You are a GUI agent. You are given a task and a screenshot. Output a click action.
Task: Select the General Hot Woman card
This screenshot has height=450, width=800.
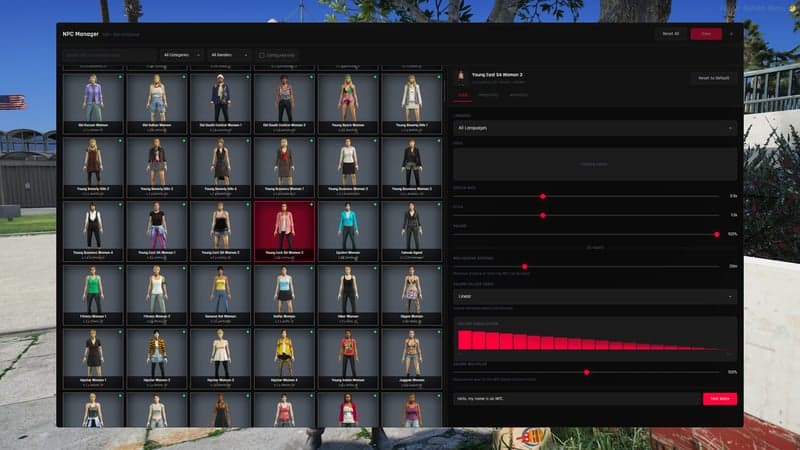pyautogui.click(x=220, y=295)
